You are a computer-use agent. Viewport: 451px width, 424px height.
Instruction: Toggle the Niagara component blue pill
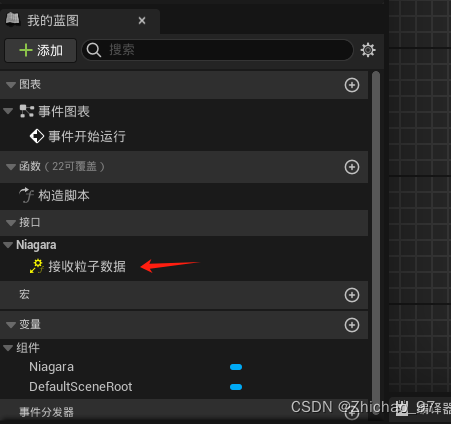point(236,367)
